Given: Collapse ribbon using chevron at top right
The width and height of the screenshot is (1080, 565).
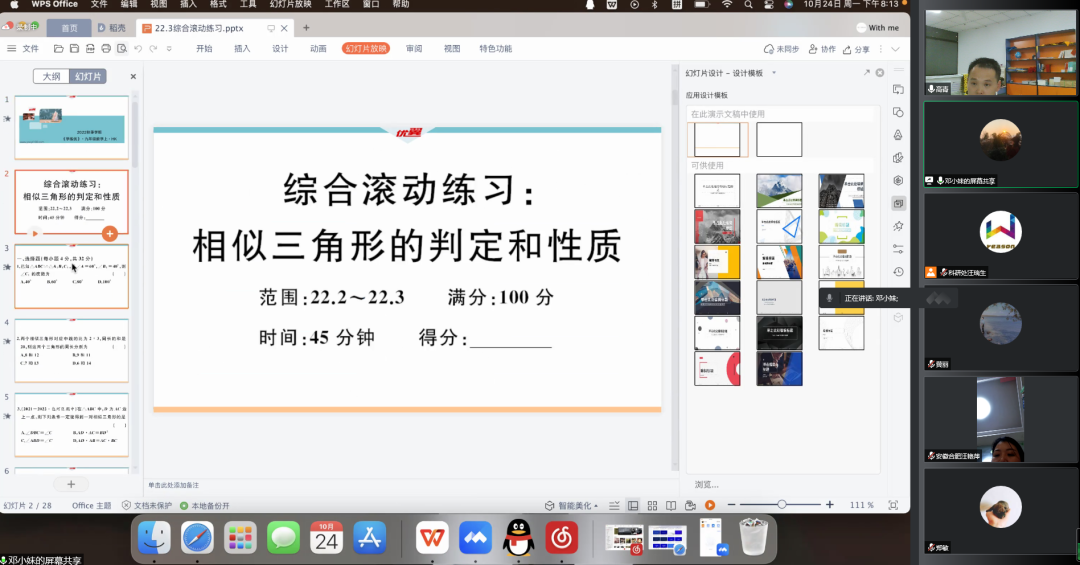Looking at the screenshot, I should (x=895, y=50).
